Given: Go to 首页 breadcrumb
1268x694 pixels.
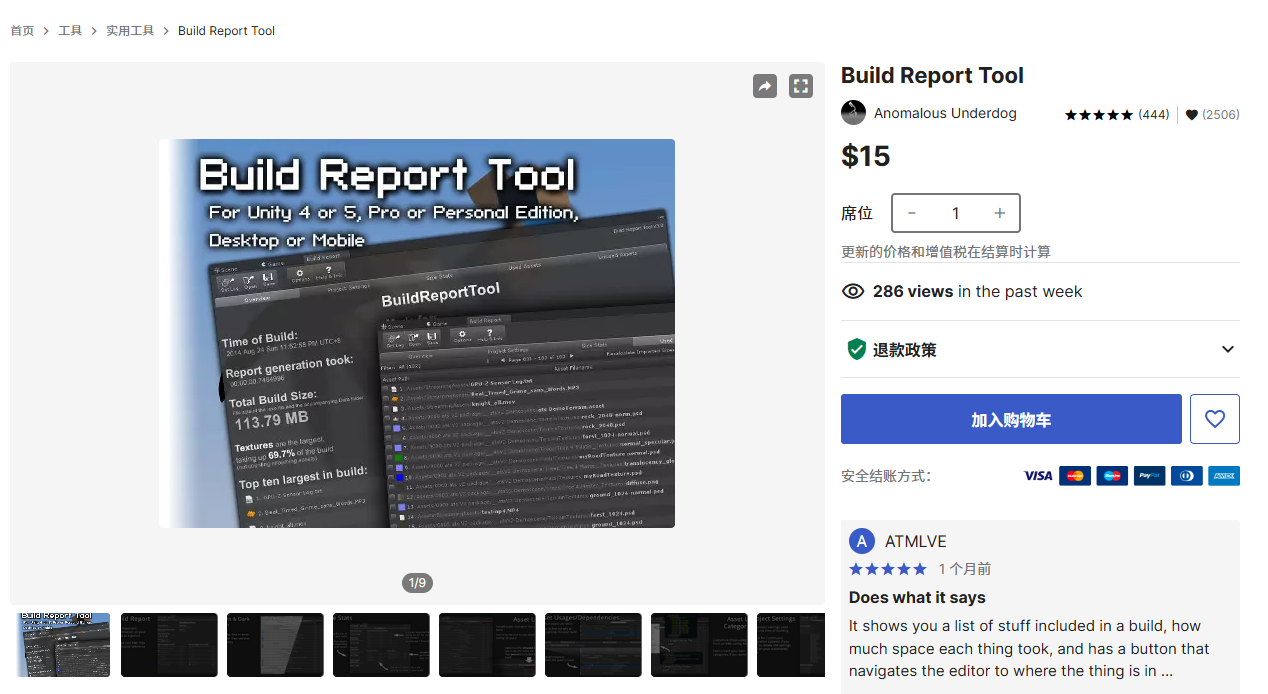Looking at the screenshot, I should [23, 31].
